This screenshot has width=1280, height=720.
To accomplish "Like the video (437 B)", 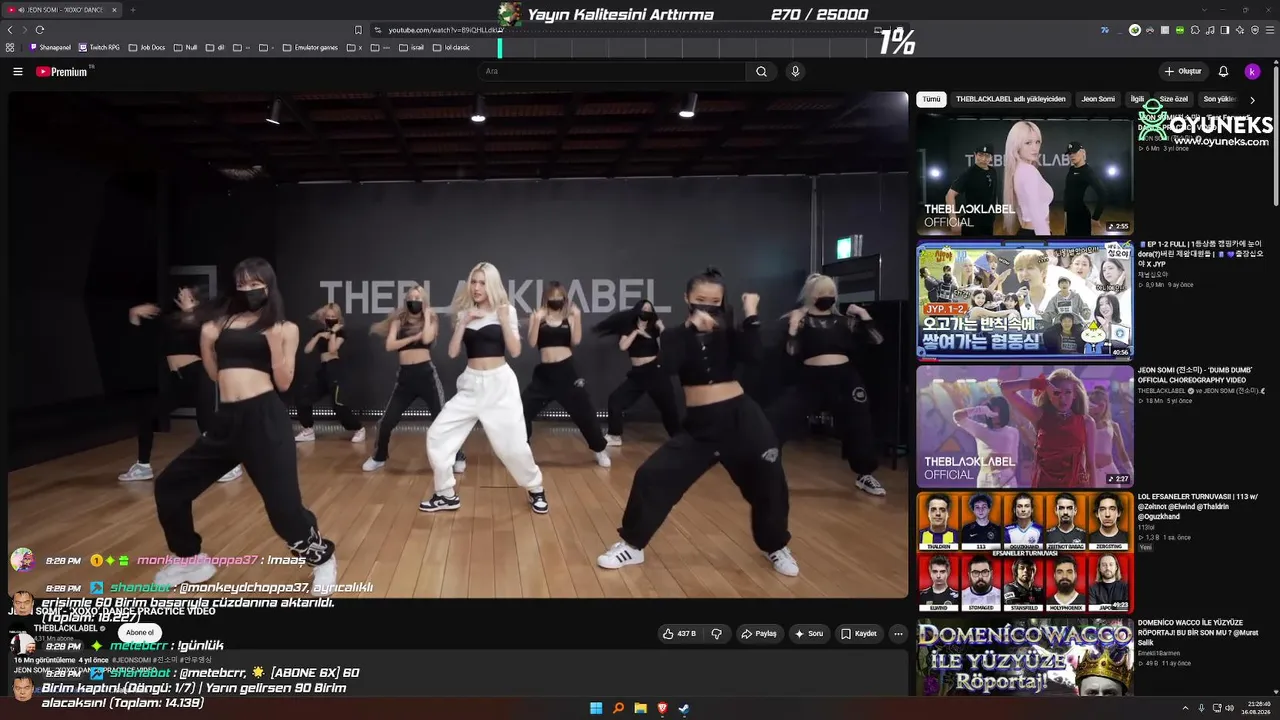I will tap(680, 633).
